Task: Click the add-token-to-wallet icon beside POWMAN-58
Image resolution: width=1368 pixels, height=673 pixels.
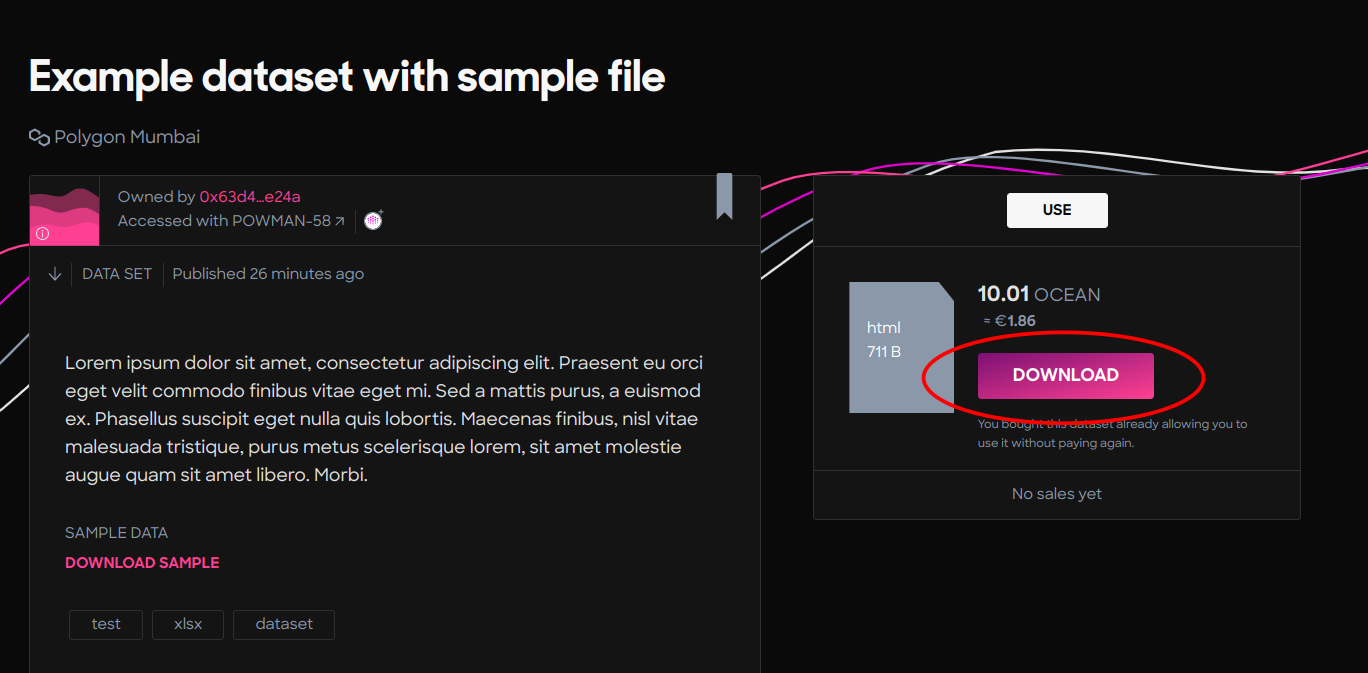Action: 373,221
